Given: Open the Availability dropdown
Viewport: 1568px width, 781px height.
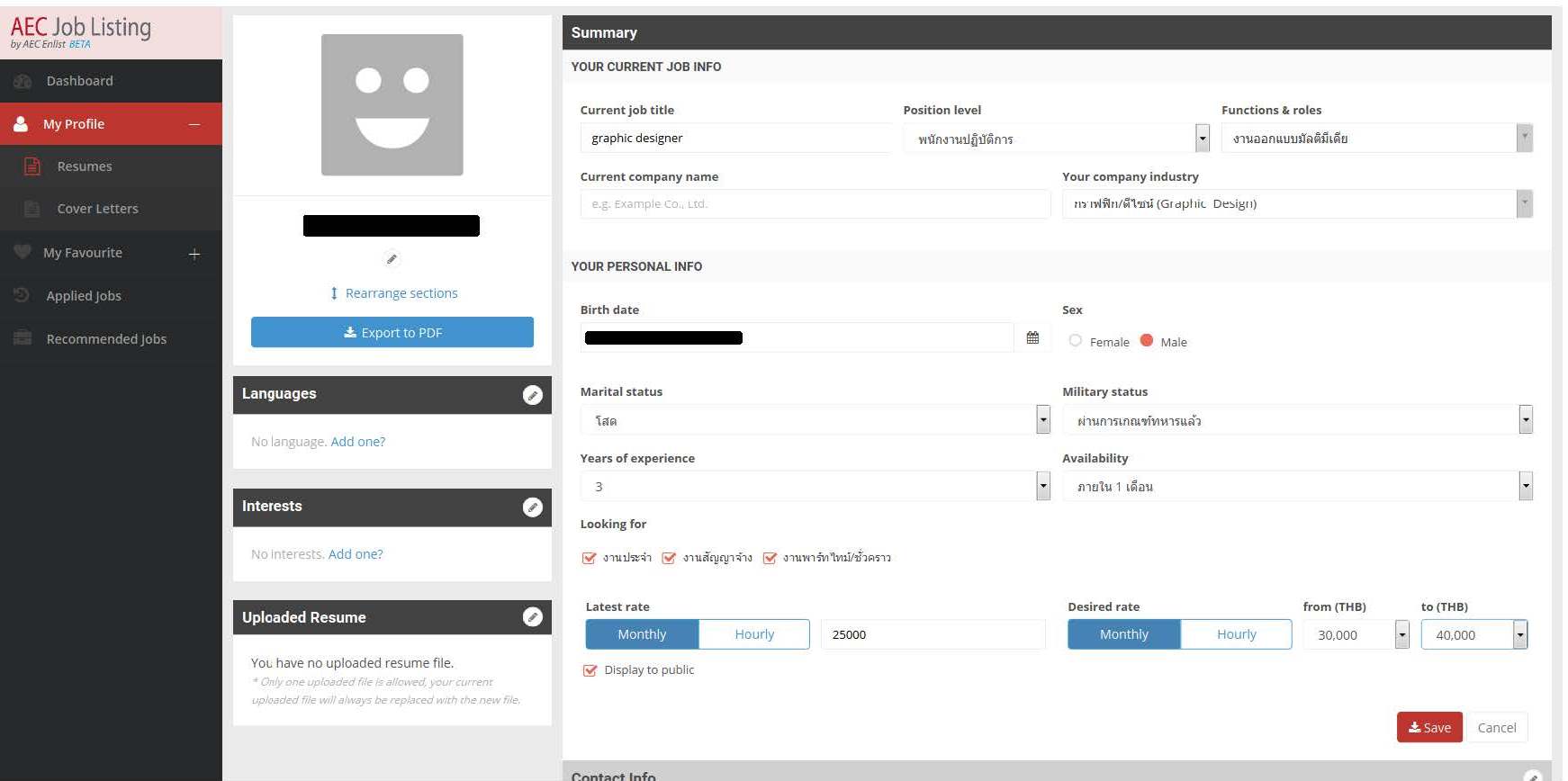Looking at the screenshot, I should (1297, 486).
